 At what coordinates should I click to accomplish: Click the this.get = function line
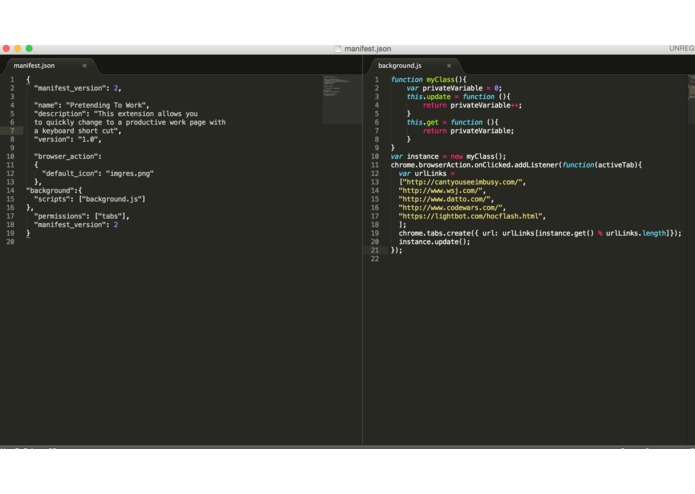tap(453, 122)
